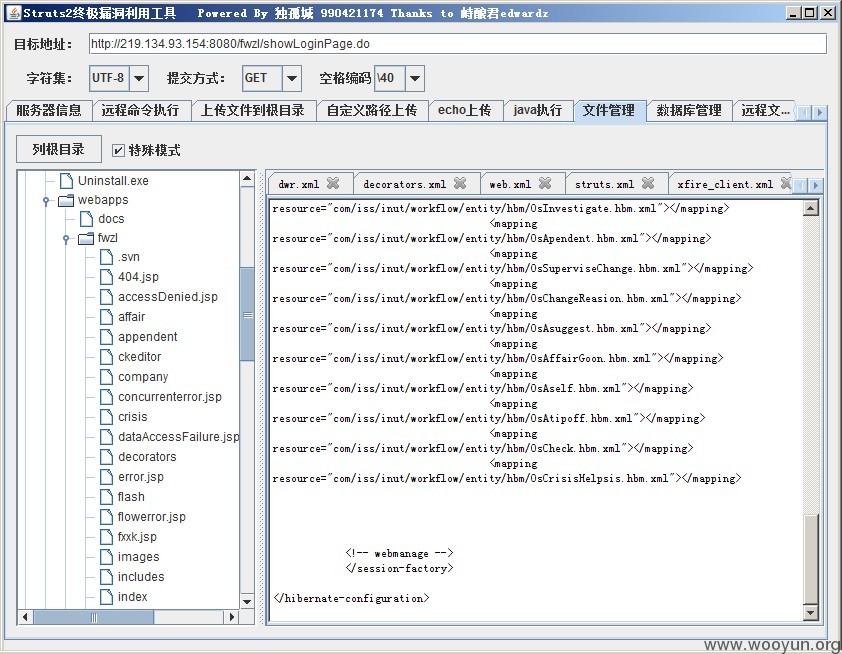Click the includes item icon

pos(106,577)
